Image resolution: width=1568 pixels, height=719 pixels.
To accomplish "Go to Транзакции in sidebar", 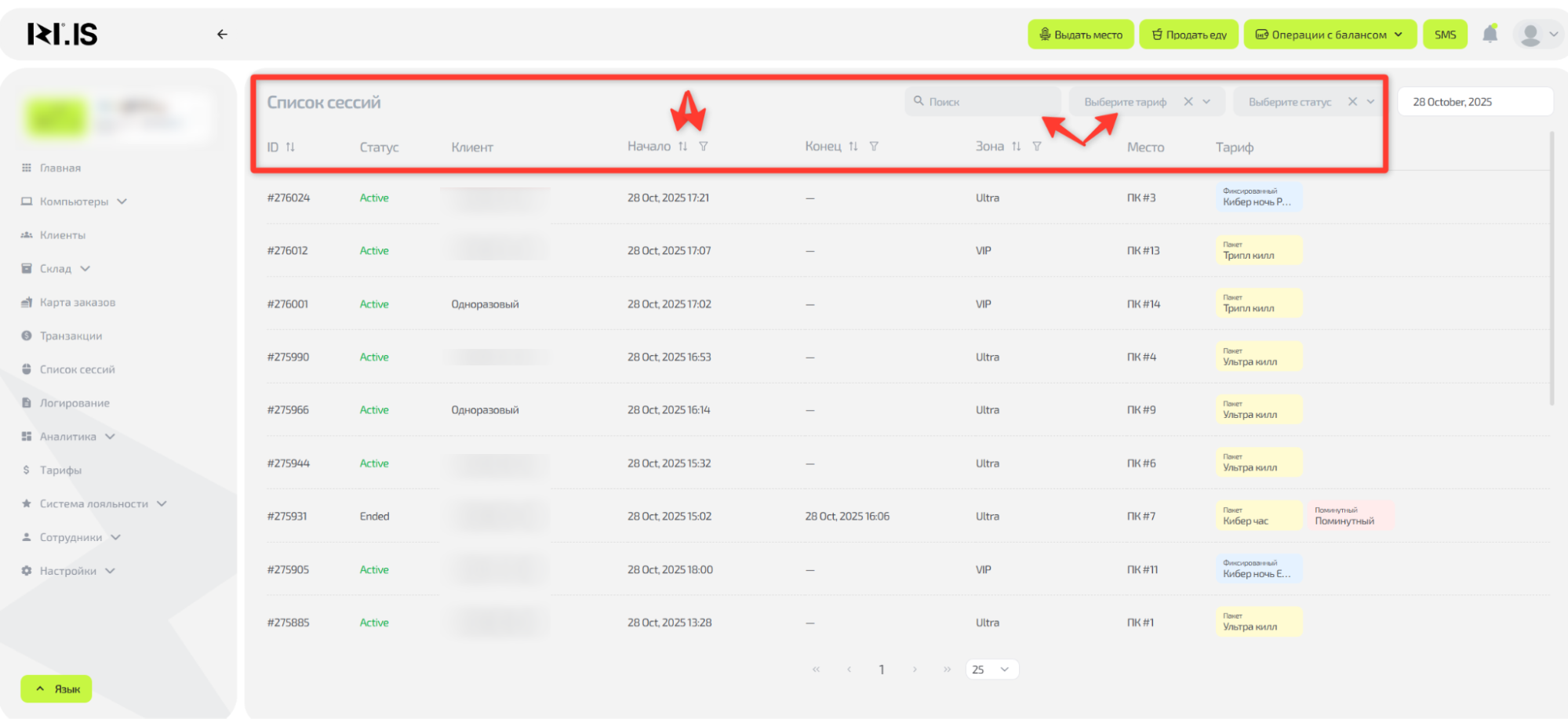I will pyautogui.click(x=71, y=336).
